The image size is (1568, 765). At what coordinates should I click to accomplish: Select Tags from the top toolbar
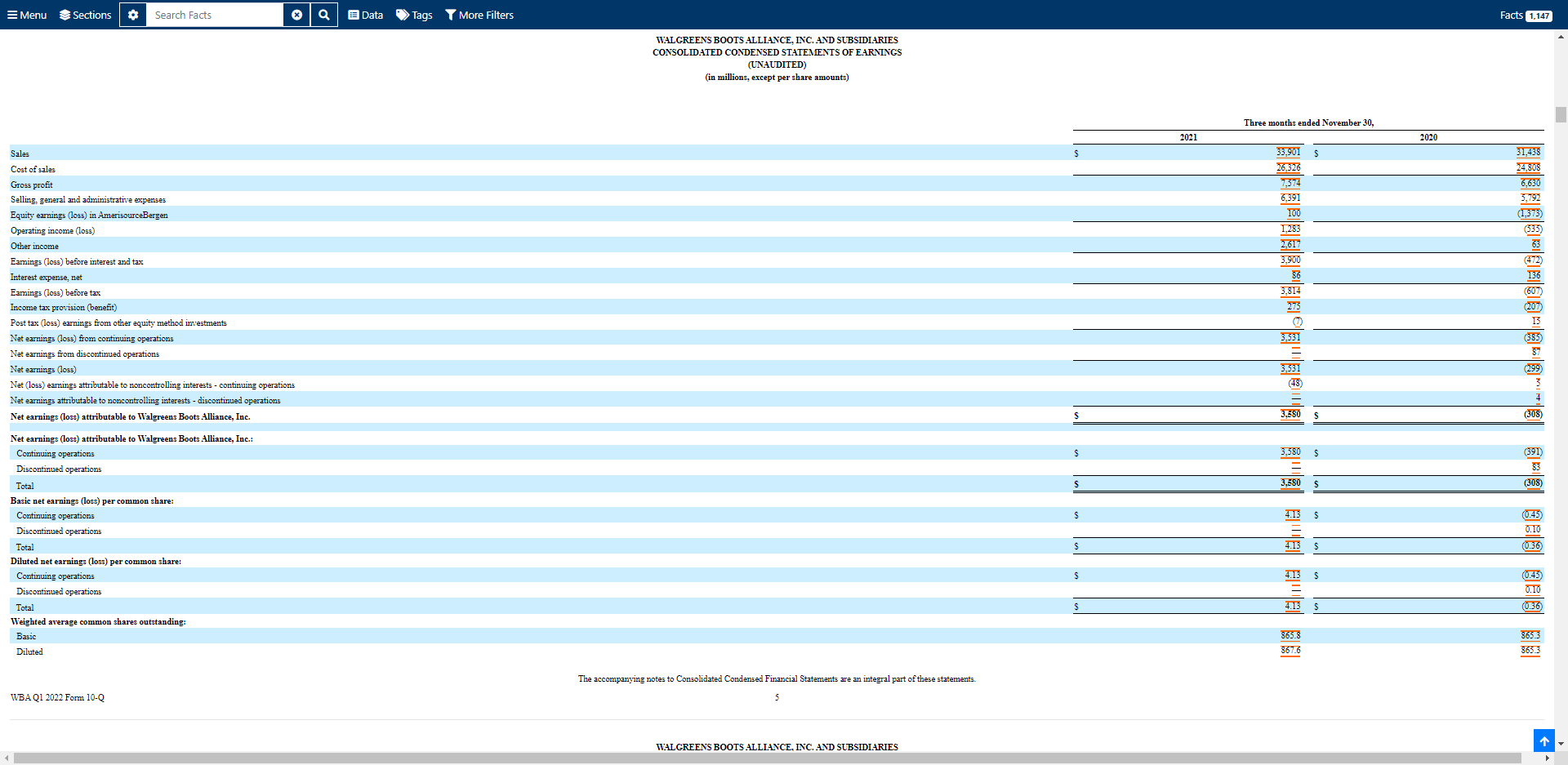pyautogui.click(x=414, y=14)
